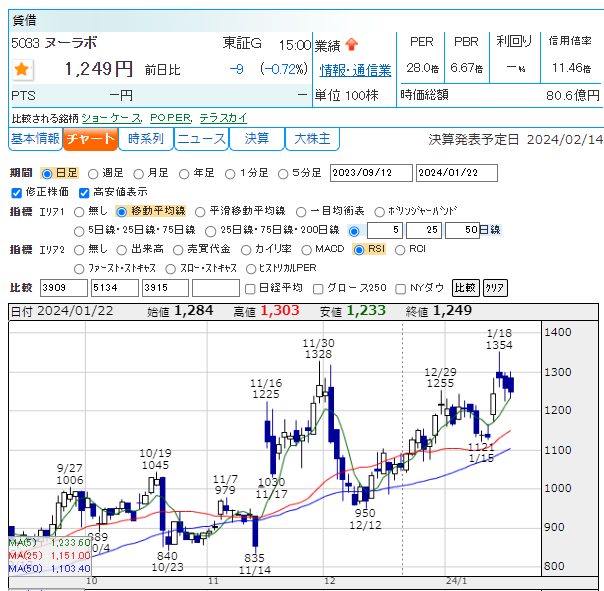Click the 決算発表予定日 2024/02/14 text

515,139
